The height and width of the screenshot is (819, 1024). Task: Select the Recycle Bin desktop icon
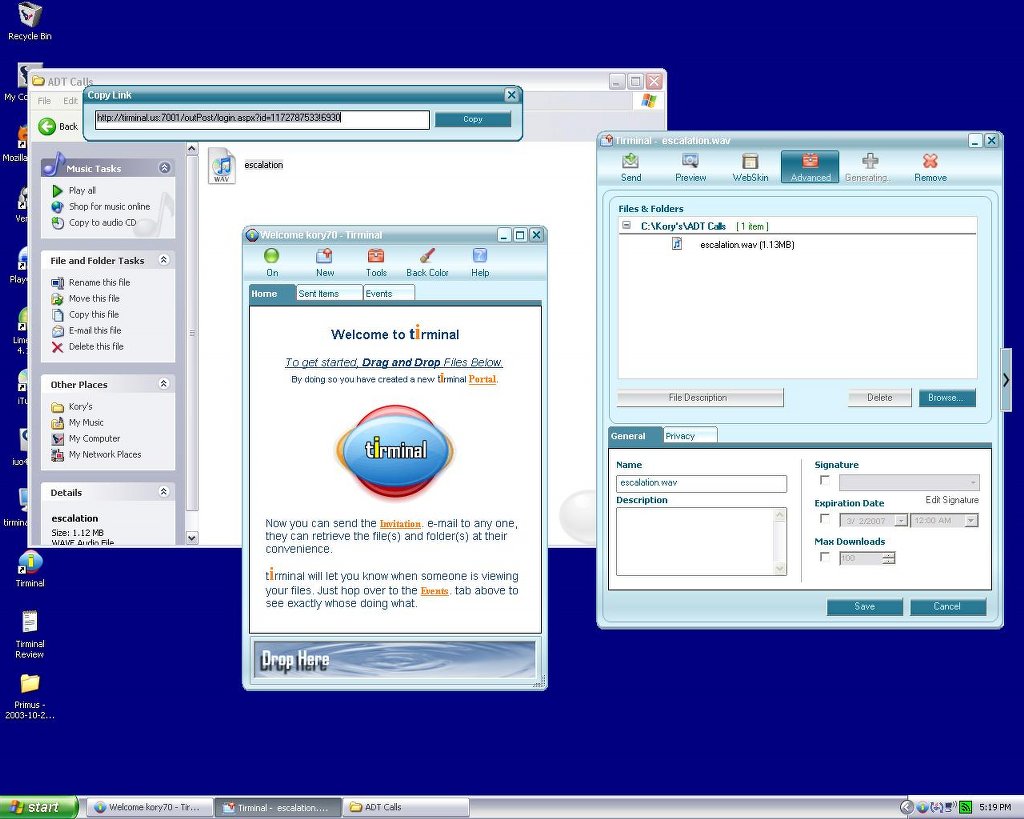(30, 22)
